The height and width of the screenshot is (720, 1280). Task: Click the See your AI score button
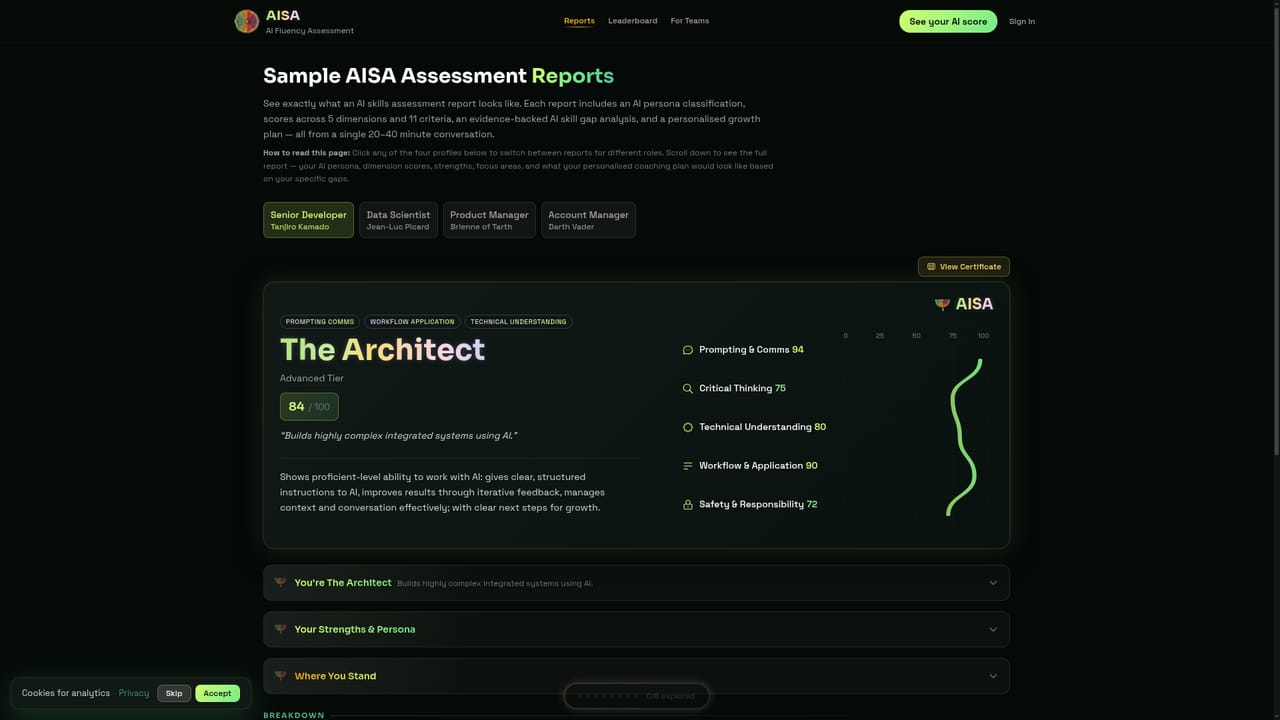(x=948, y=21)
